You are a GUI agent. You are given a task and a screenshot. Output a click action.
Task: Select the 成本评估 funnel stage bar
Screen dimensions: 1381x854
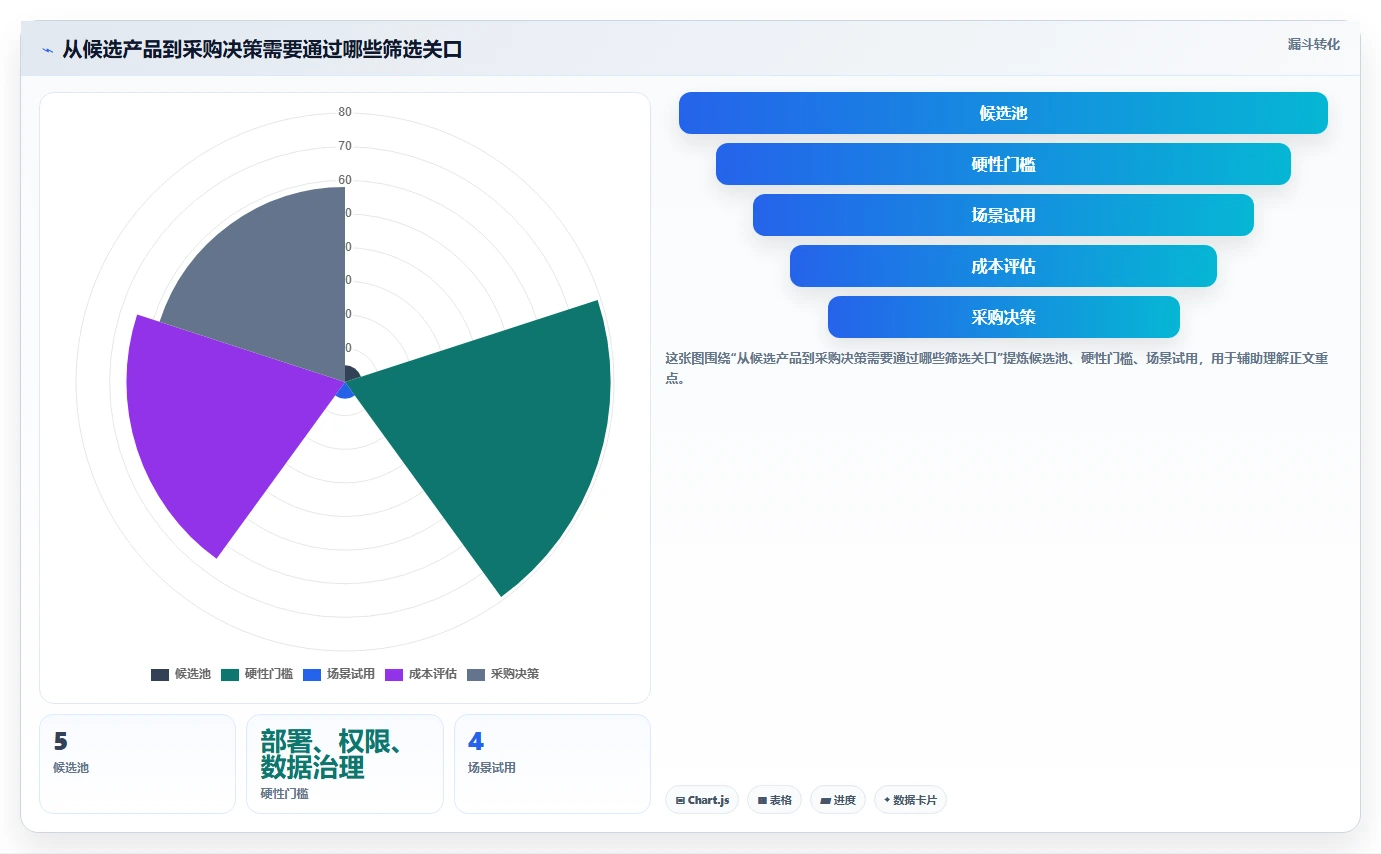1003,266
